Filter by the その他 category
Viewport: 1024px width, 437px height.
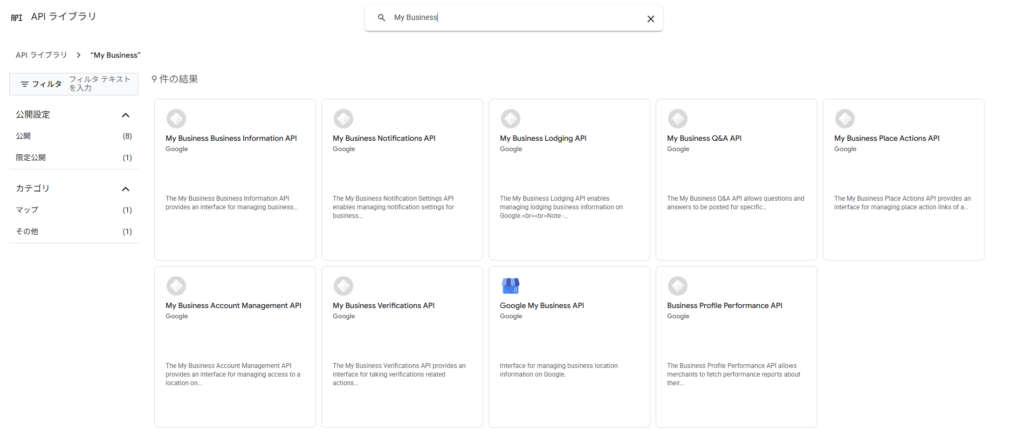(x=27, y=232)
